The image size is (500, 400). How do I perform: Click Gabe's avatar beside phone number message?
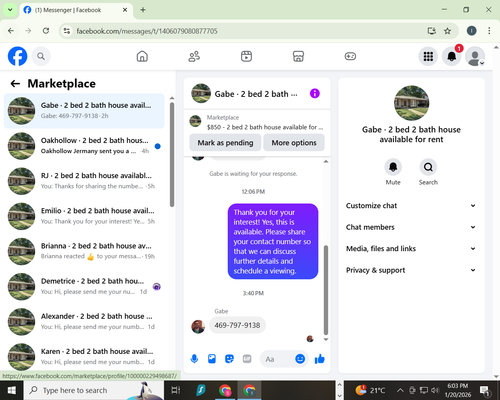pos(198,327)
